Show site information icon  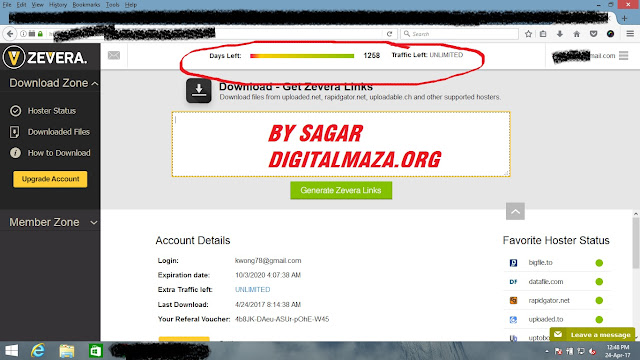click(23, 34)
